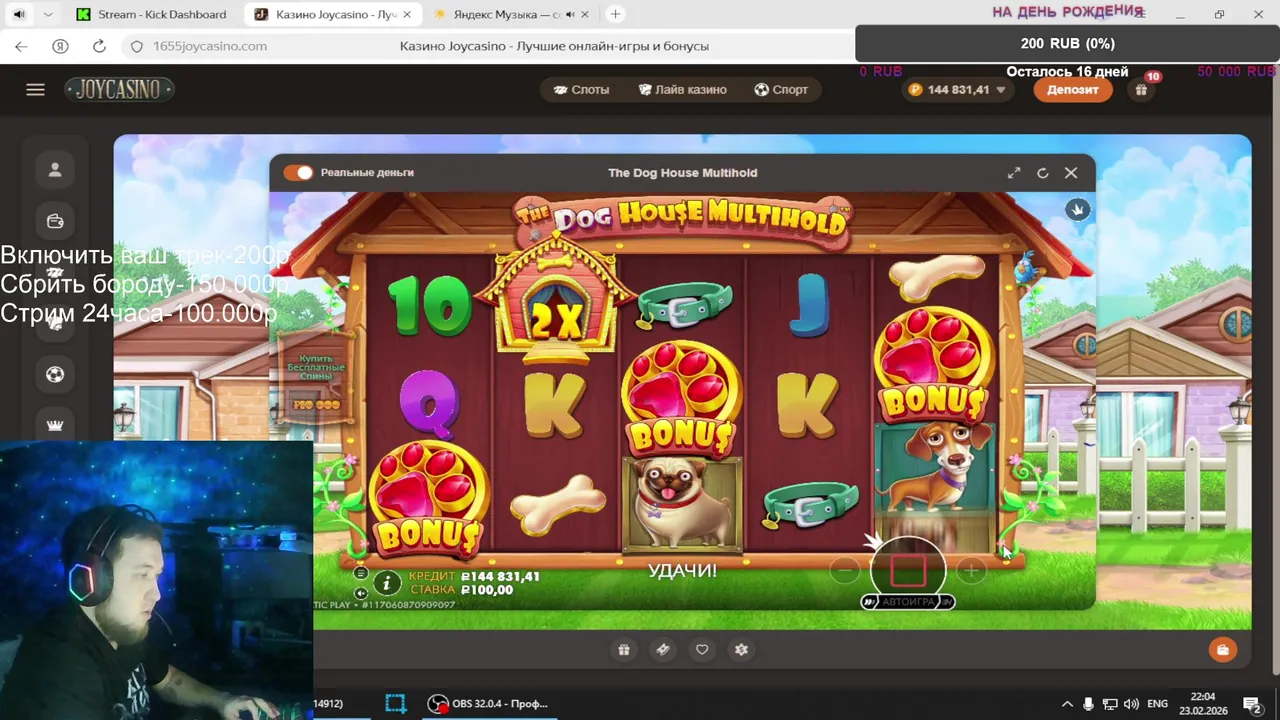Mute the Яндекс Музыка tab speaker icon

(570, 14)
